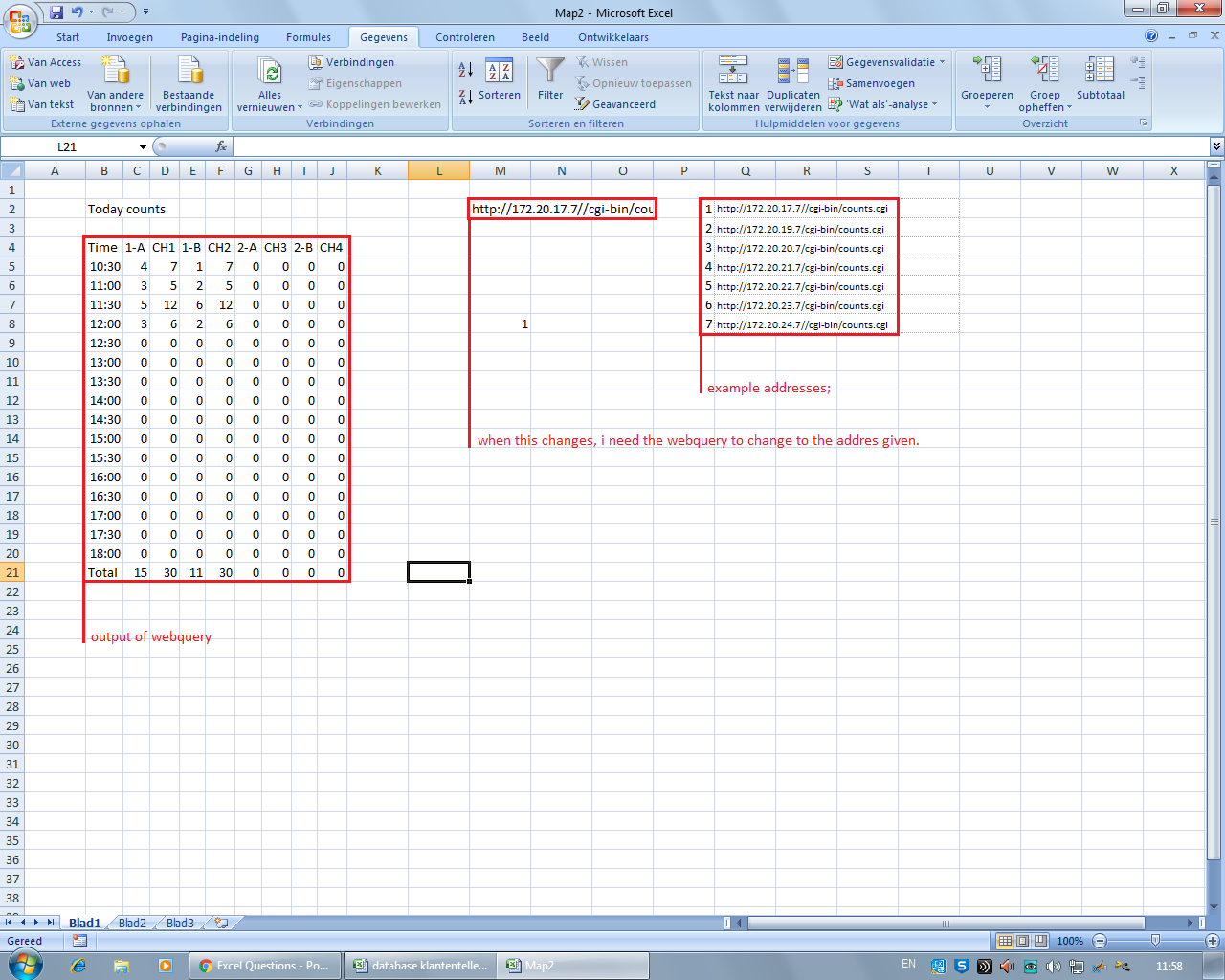Select all cells corner button
This screenshot has width=1225, height=980.
coord(11,171)
